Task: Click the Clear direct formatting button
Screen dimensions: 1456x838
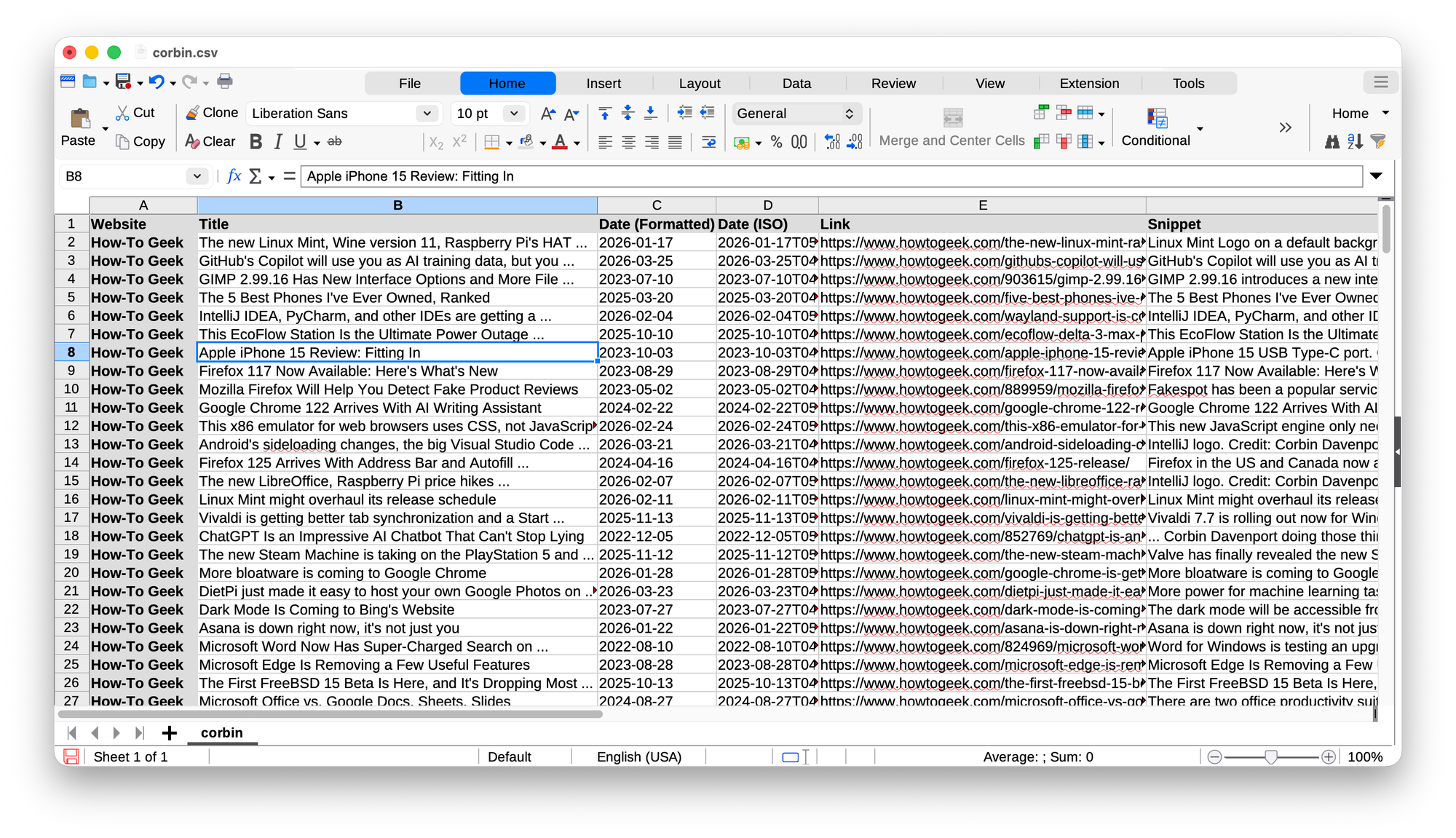Action: point(210,142)
